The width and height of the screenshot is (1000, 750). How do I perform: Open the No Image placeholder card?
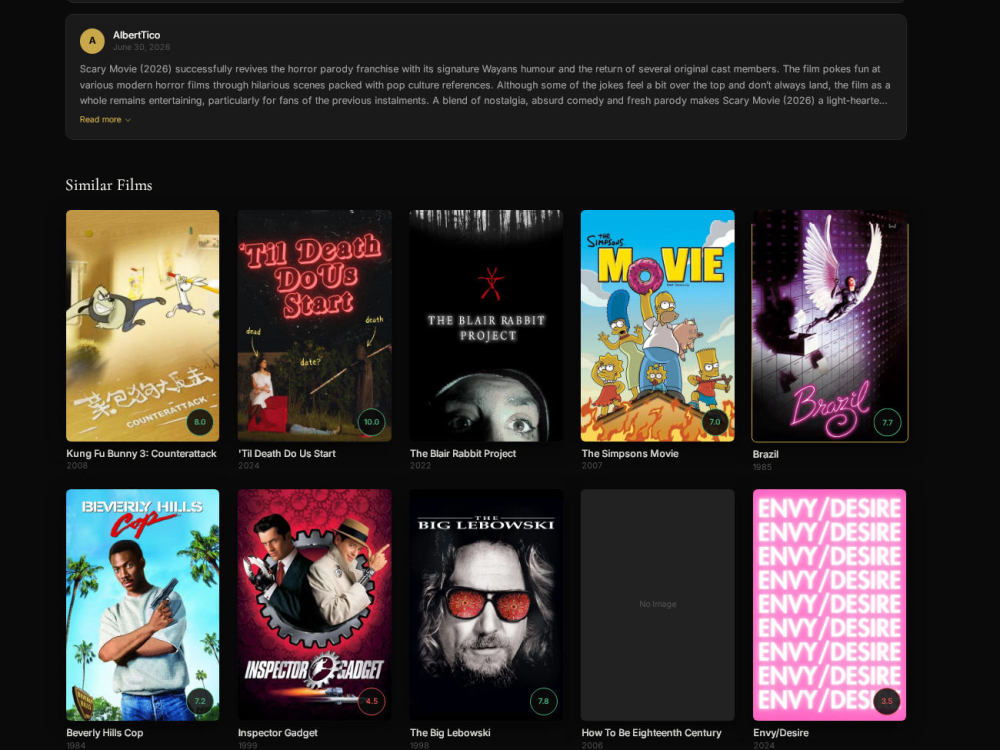pyautogui.click(x=658, y=605)
